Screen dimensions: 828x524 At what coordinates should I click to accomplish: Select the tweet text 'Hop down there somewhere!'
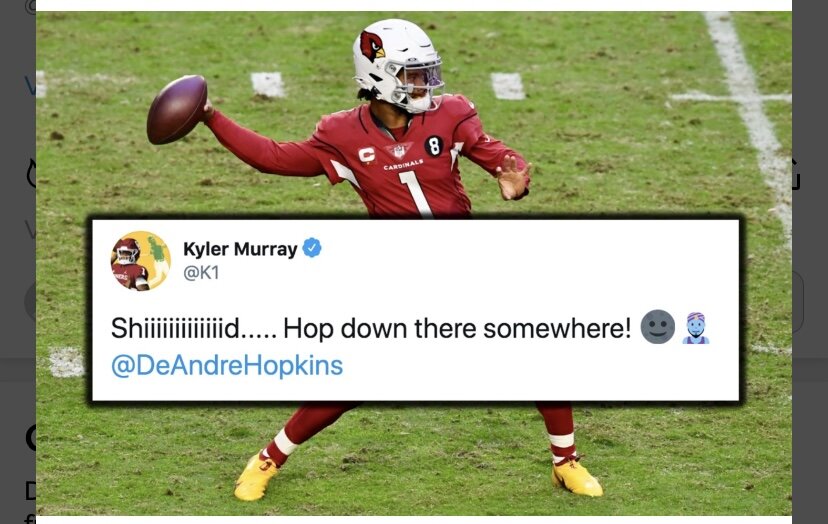(x=457, y=329)
